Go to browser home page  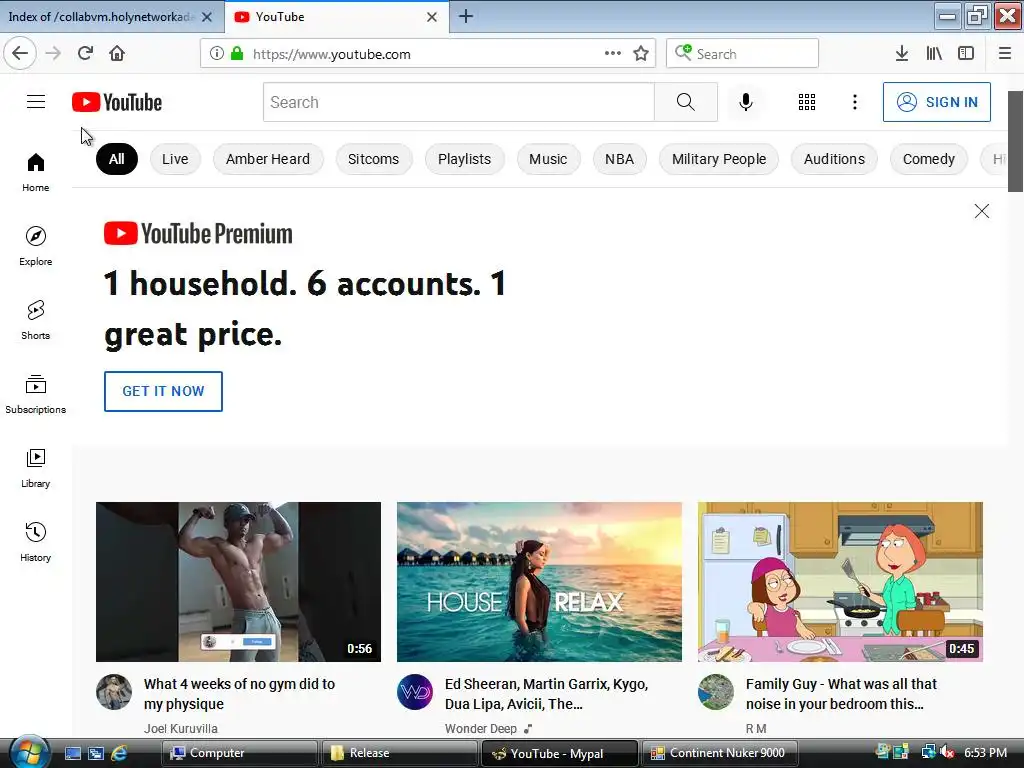pos(117,54)
